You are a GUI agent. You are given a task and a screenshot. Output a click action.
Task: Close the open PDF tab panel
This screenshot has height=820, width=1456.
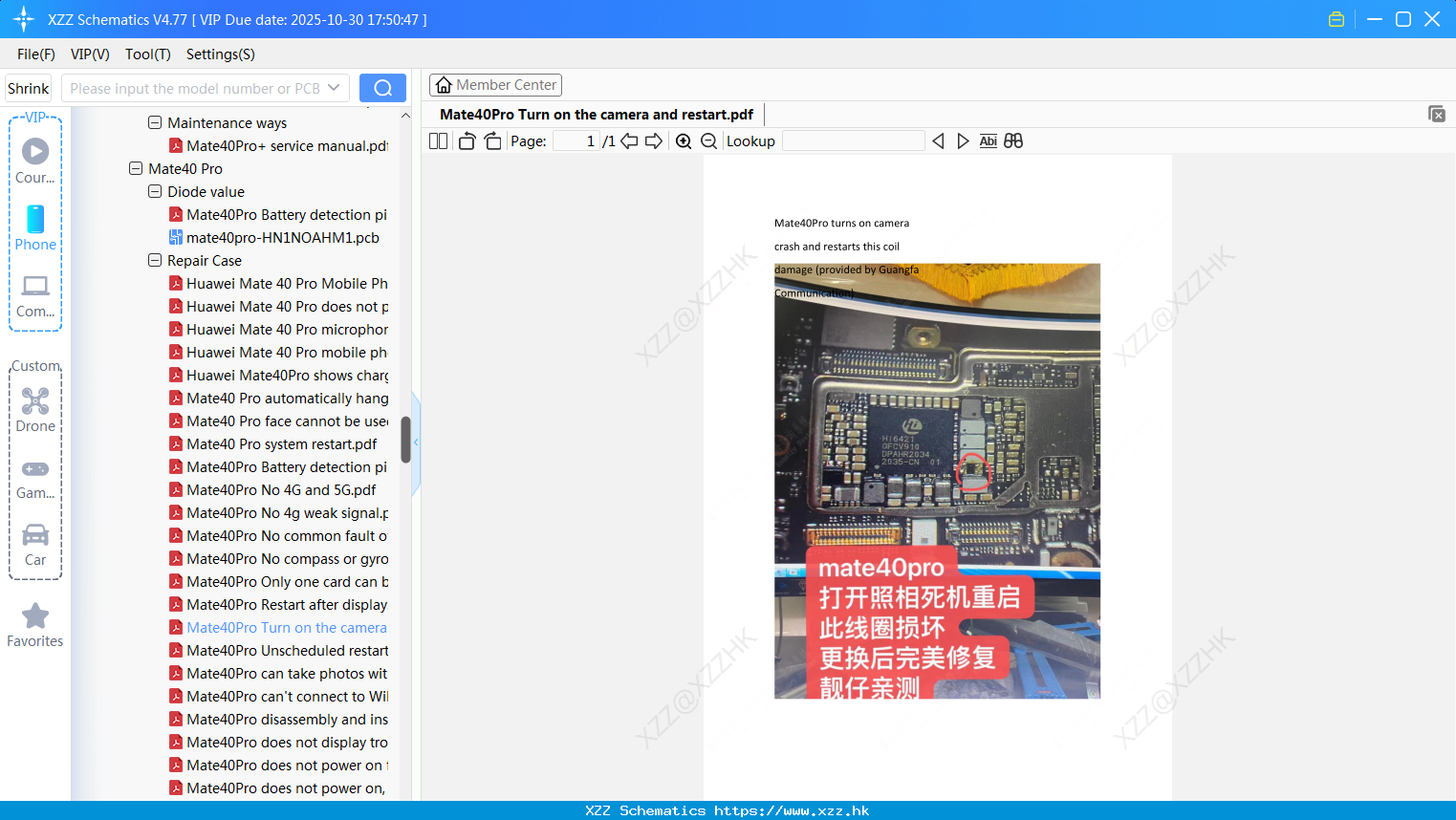pyautogui.click(x=1436, y=114)
